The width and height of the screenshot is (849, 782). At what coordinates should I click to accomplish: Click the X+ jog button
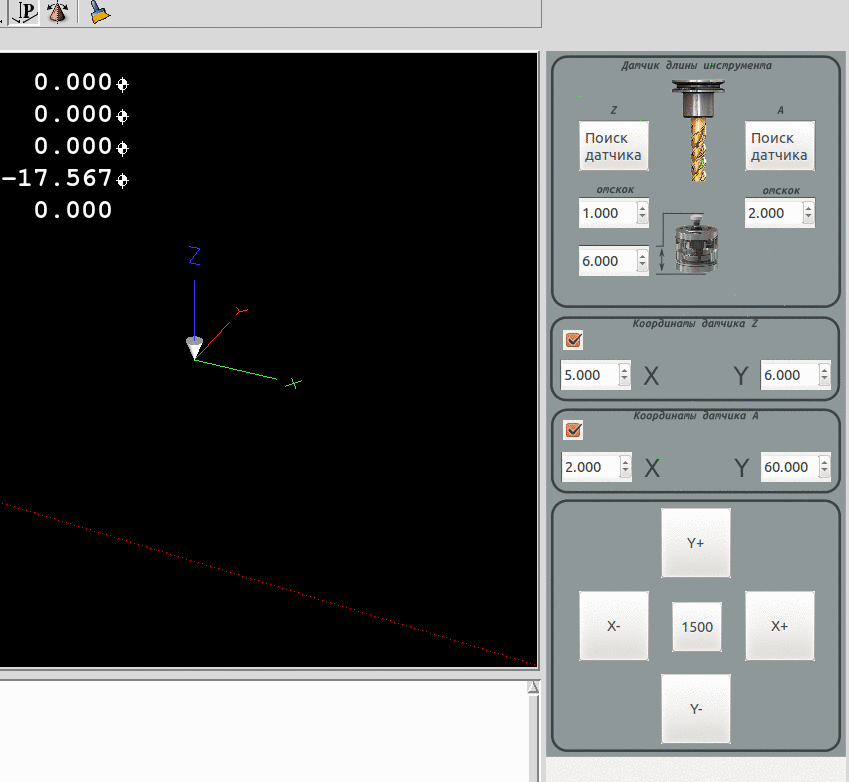780,626
